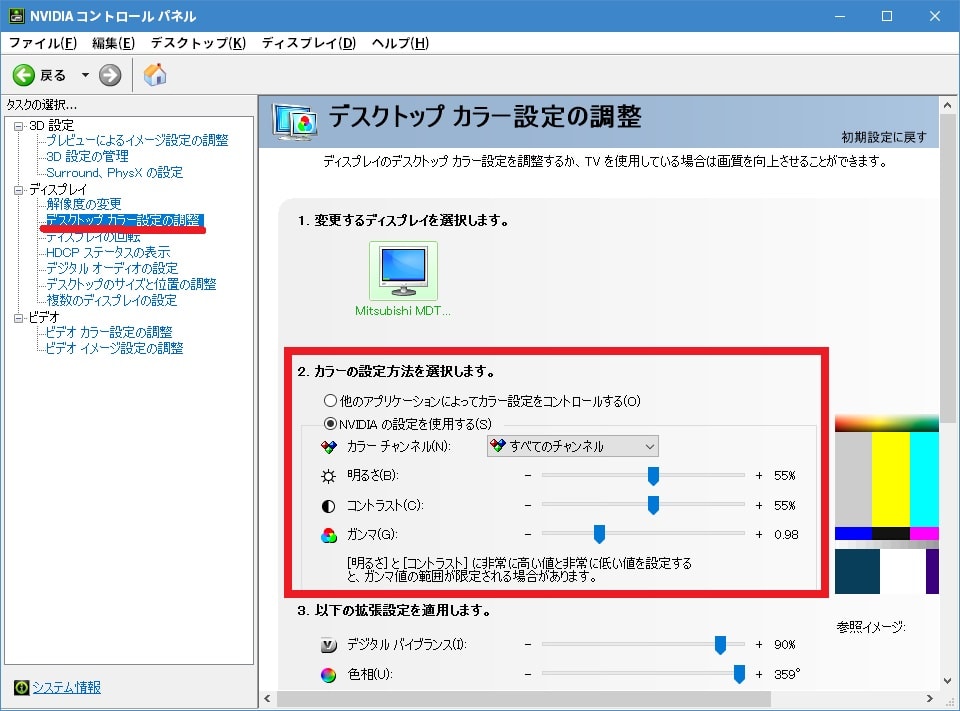
Task: Click the horizontal scrollbar left arrow
Action: point(268,698)
